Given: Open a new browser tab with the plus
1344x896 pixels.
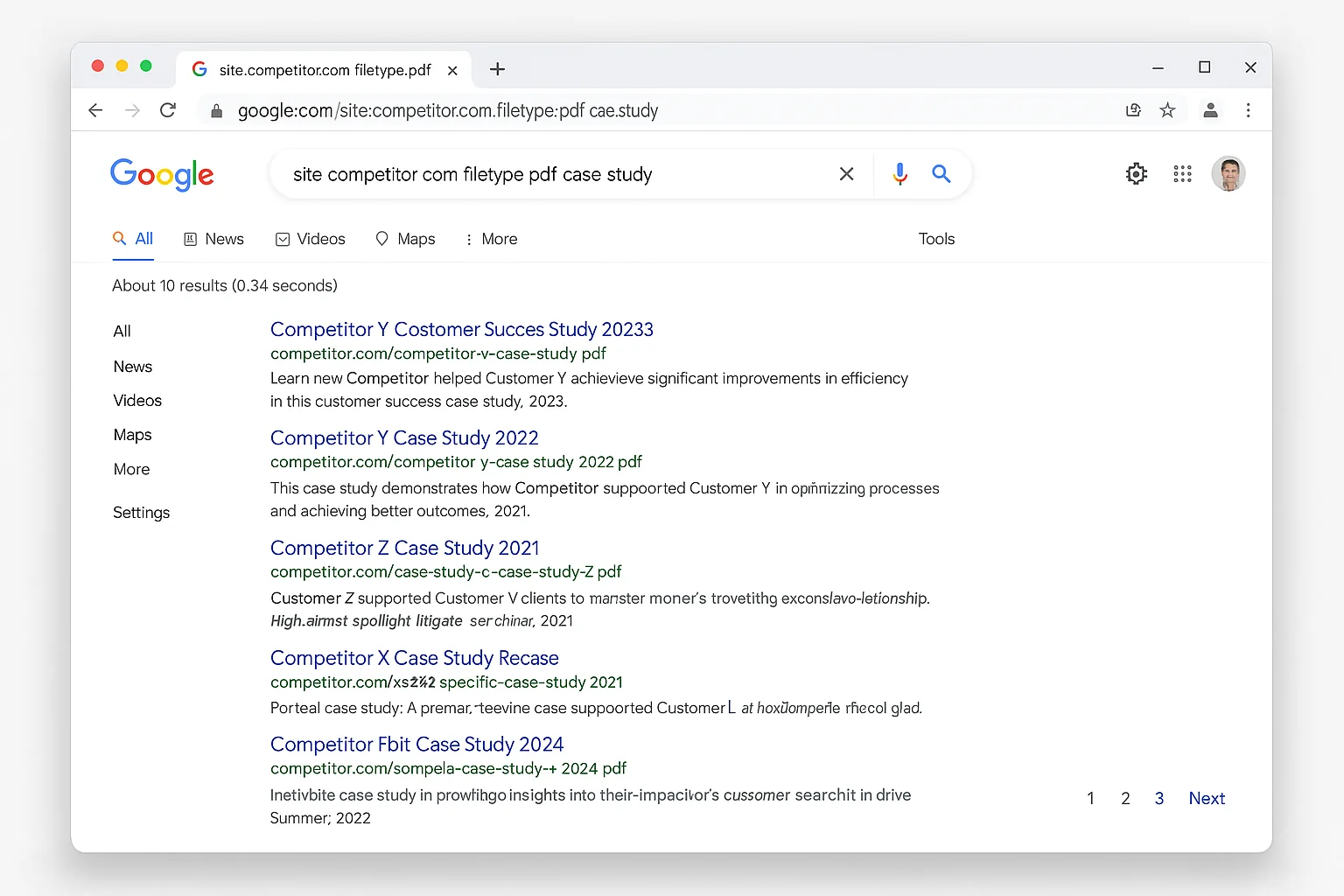Looking at the screenshot, I should (498, 69).
